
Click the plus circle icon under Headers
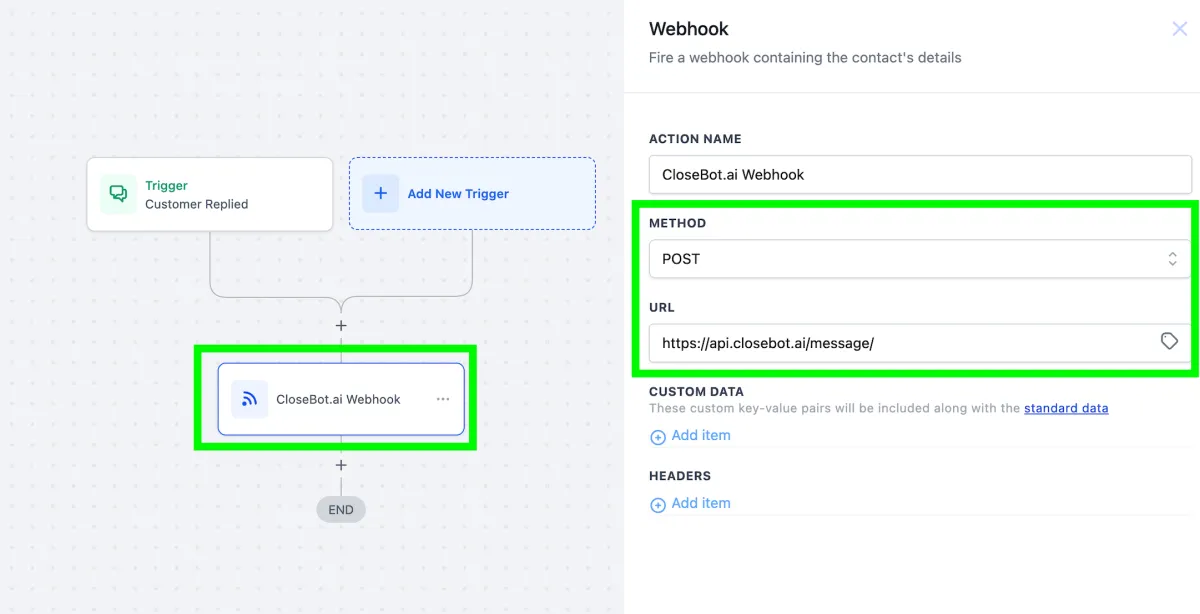point(658,505)
